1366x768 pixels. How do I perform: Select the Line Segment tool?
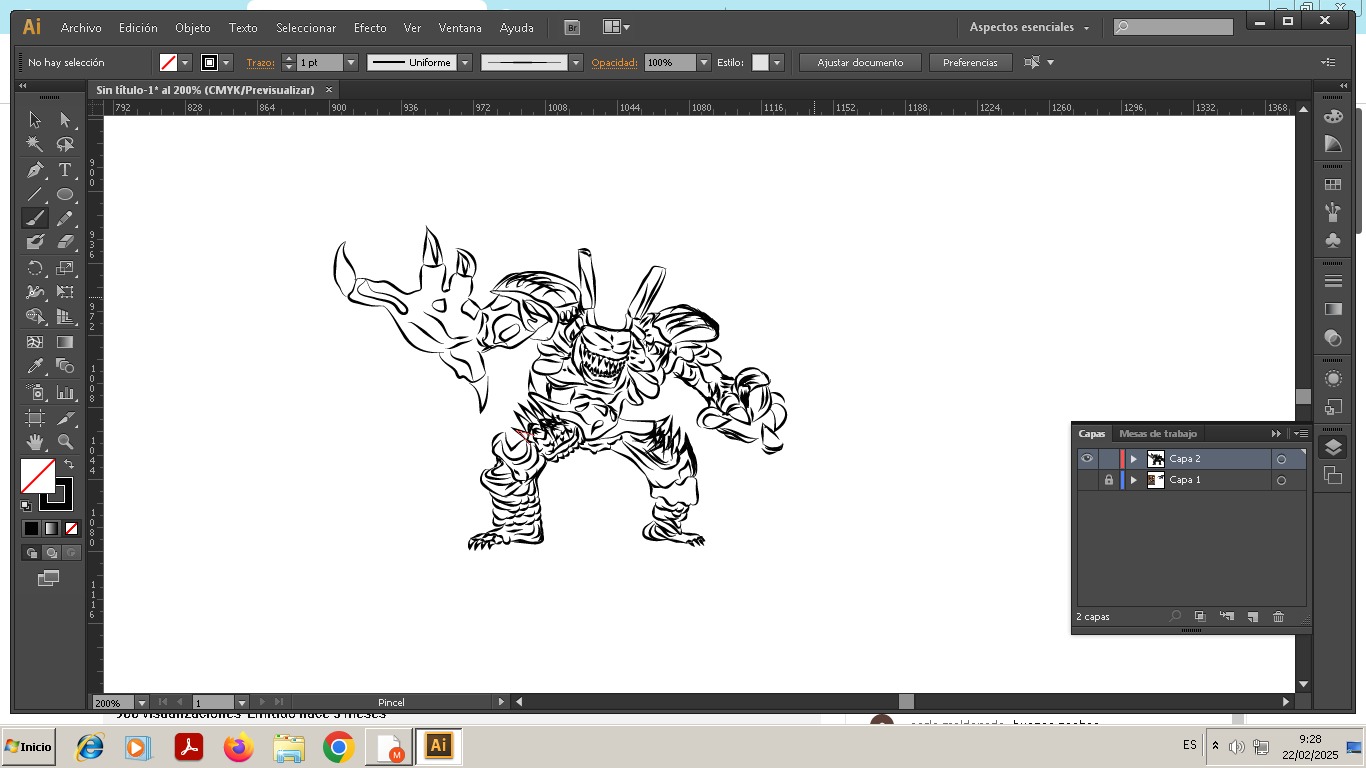[35, 194]
